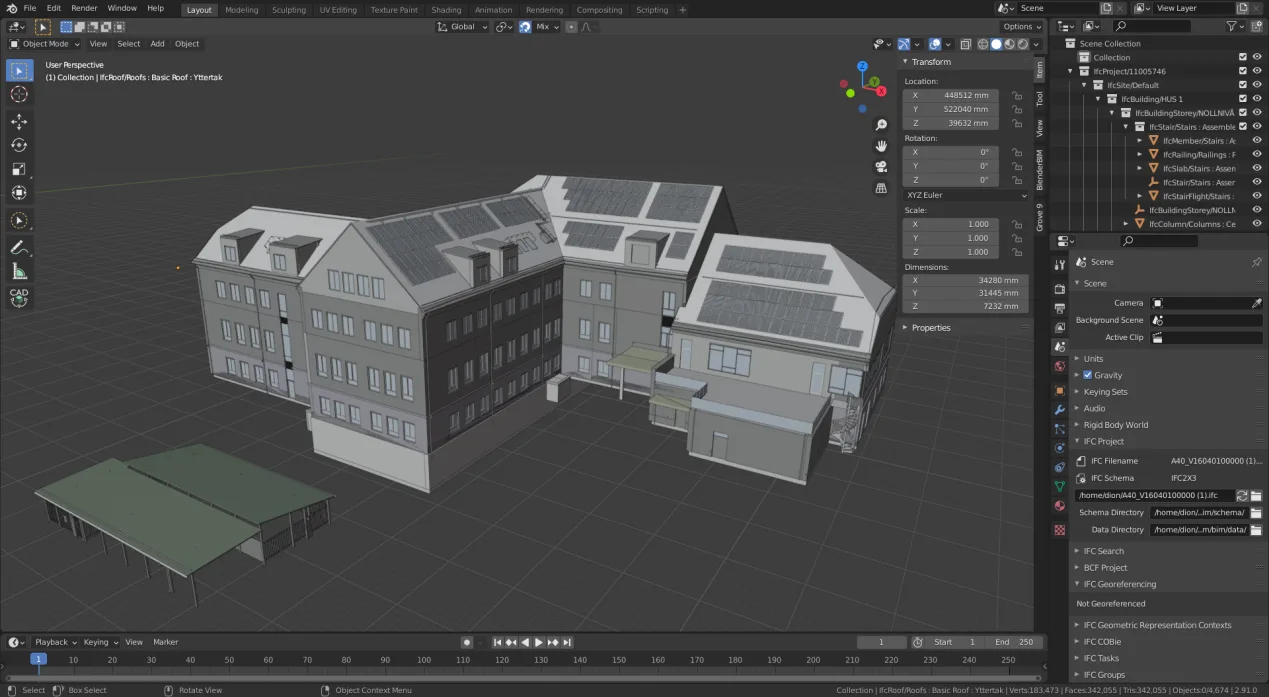The width and height of the screenshot is (1269, 697).
Task: Activate the 3D Cursor tool
Action: (x=20, y=94)
